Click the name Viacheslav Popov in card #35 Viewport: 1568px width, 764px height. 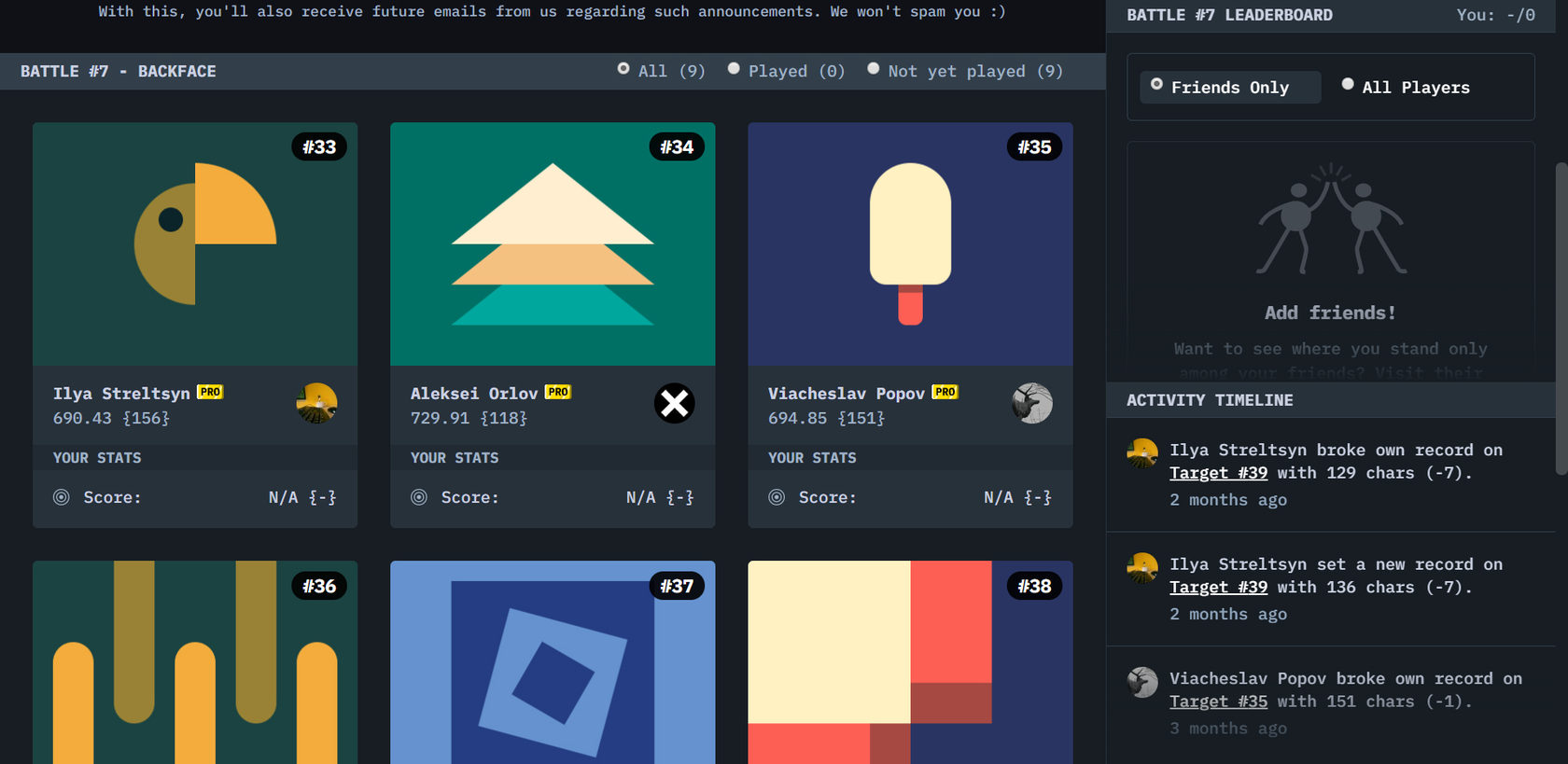[847, 394]
